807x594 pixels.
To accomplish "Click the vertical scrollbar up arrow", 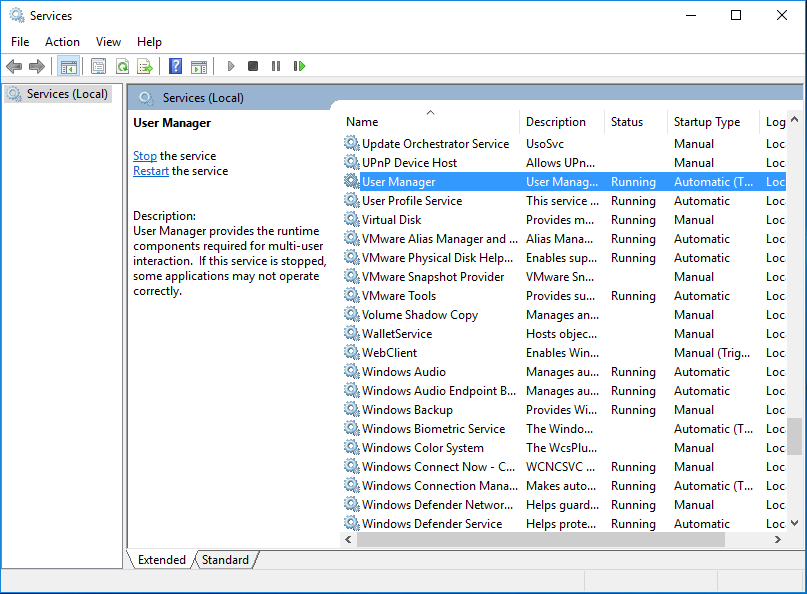I will coord(795,120).
